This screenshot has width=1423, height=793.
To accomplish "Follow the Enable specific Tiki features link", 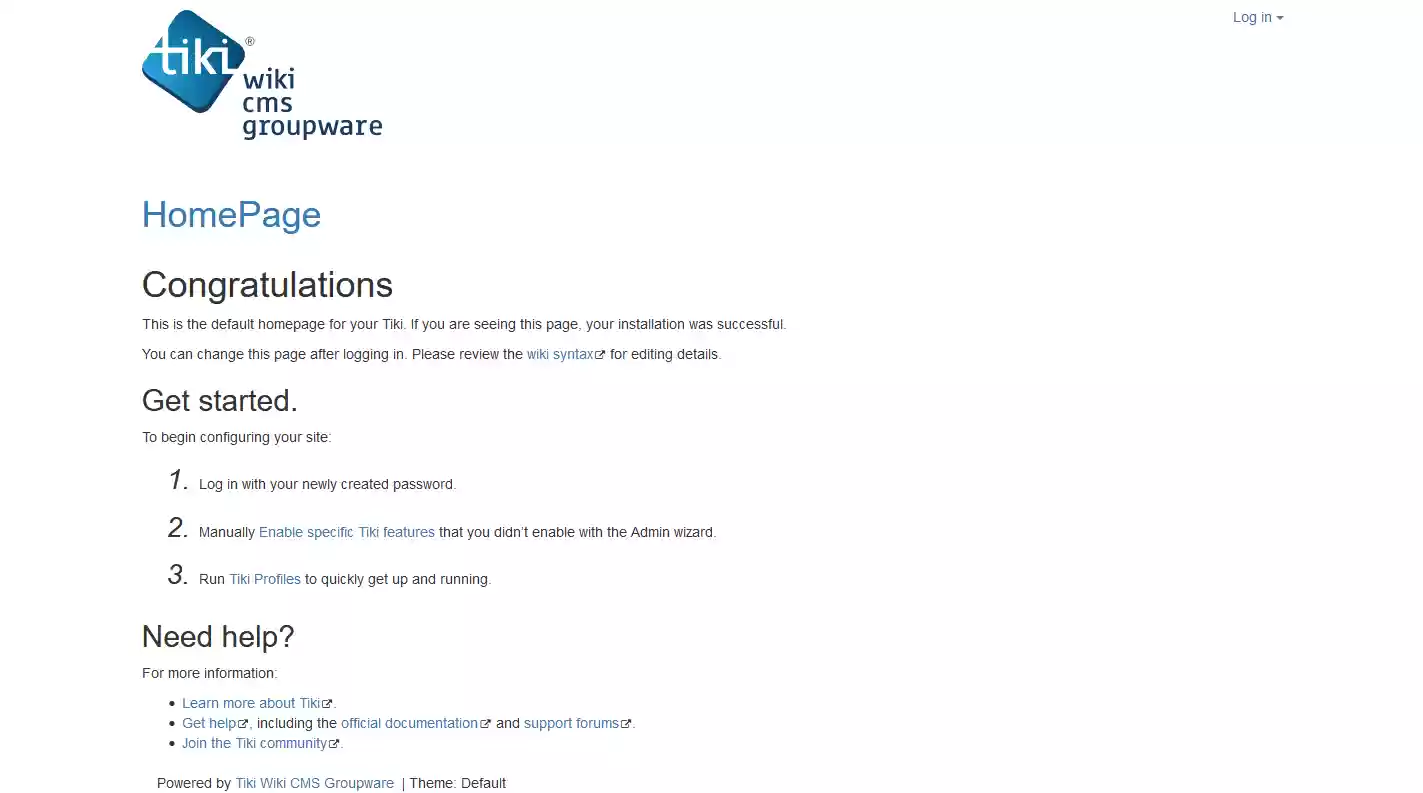I will [x=347, y=531].
